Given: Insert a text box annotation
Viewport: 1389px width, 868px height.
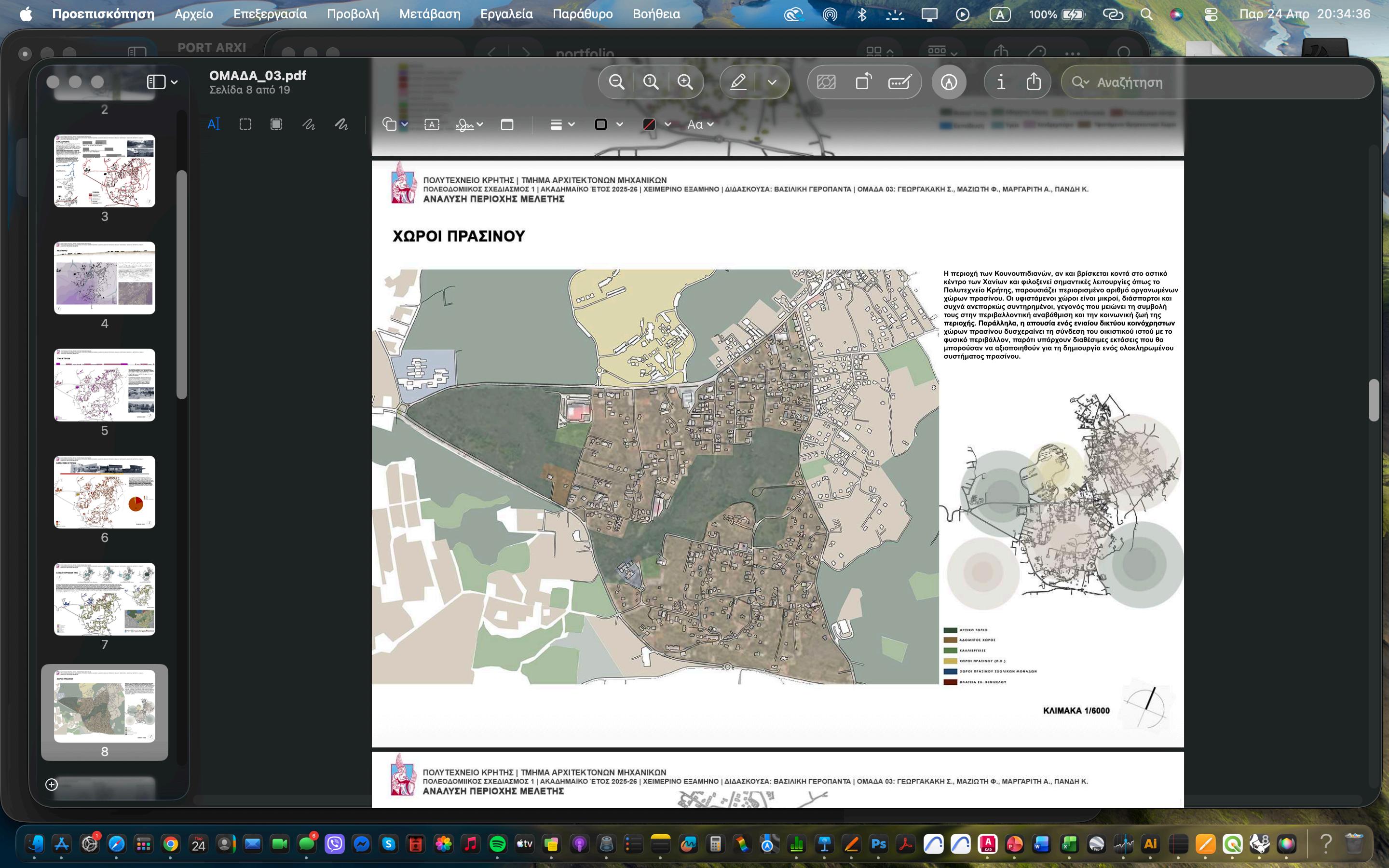Looking at the screenshot, I should point(432,124).
